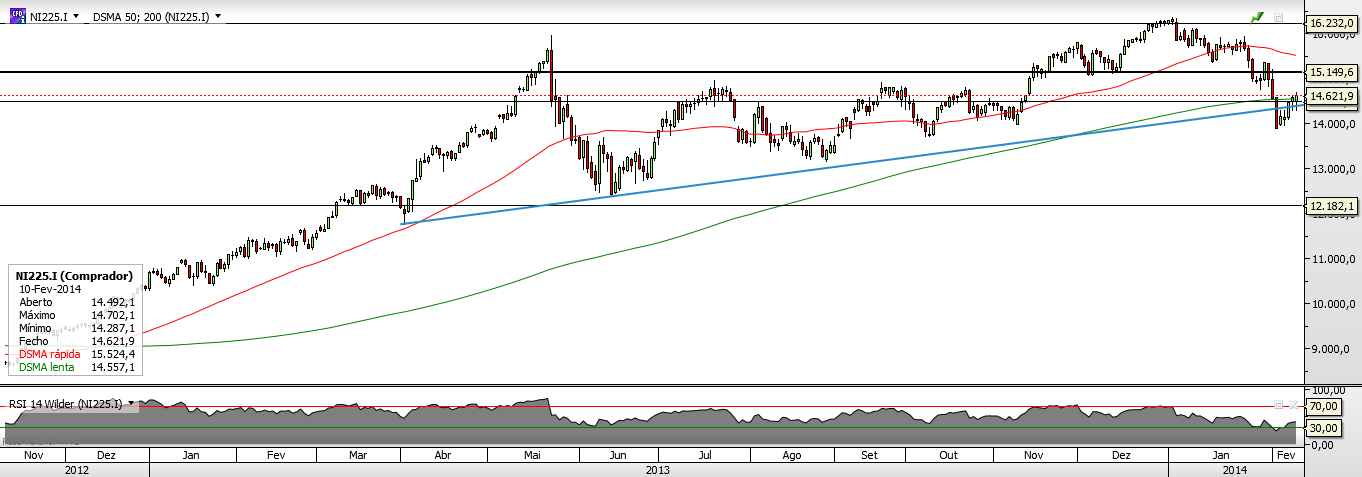Click the 14.621,9 current price label
Screen dimensions: 1362x477
point(1330,96)
